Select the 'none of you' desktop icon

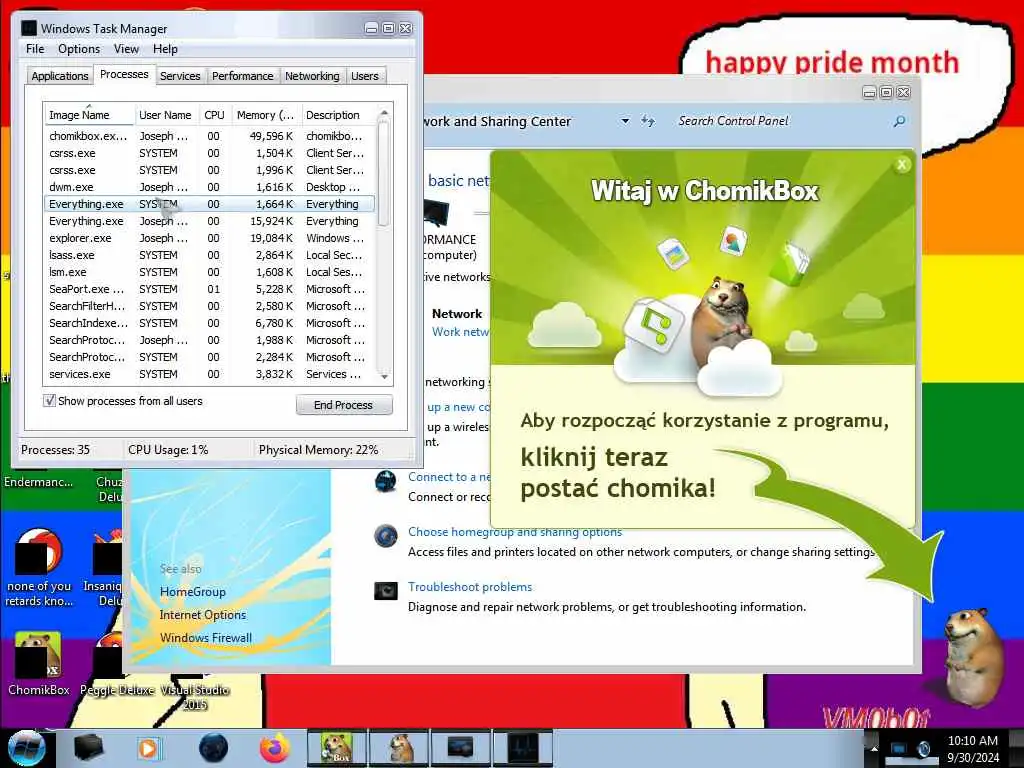tap(39, 568)
